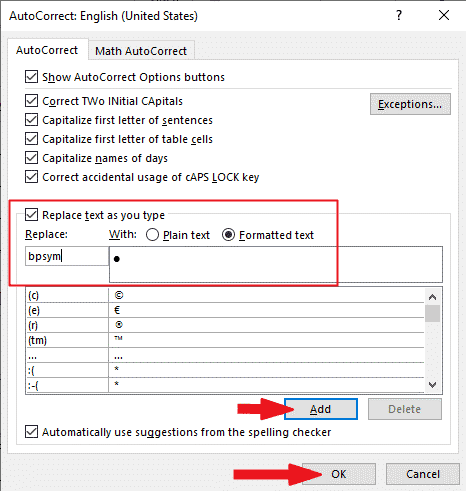Click the list scroll down arrow
466x491 pixels.
pos(433,385)
